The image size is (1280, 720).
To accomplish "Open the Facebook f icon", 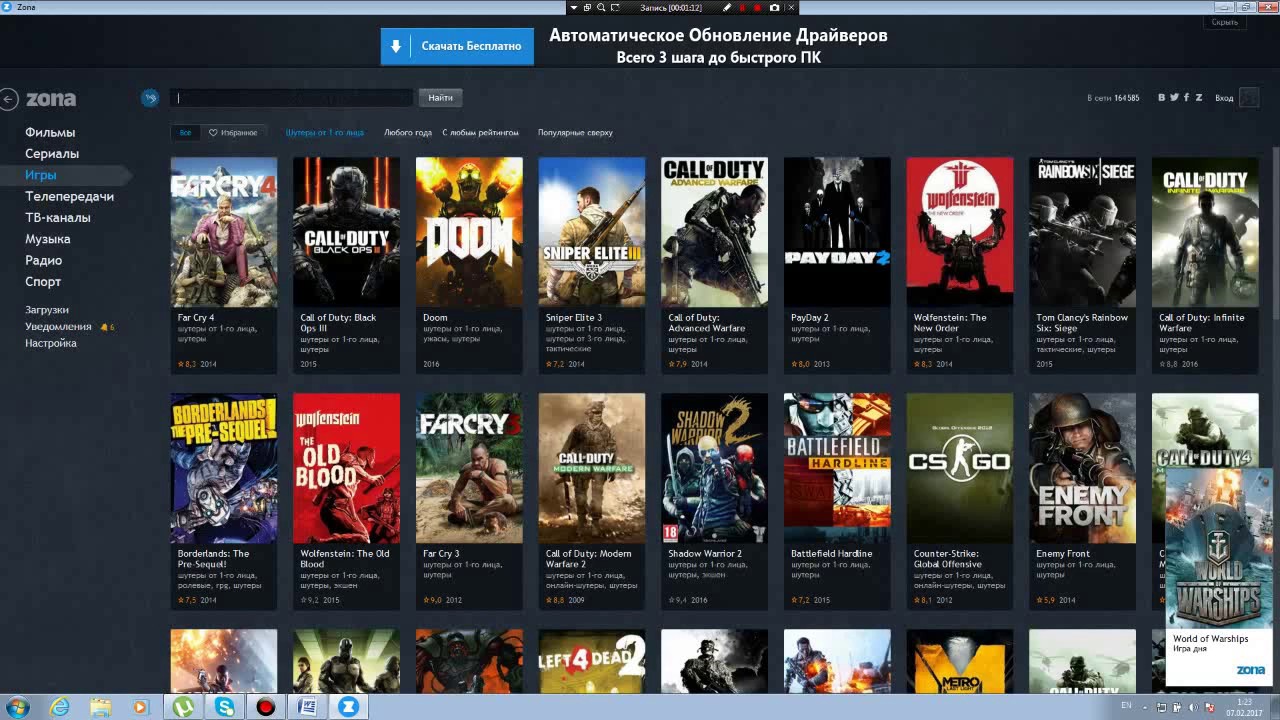I will 1187,97.
